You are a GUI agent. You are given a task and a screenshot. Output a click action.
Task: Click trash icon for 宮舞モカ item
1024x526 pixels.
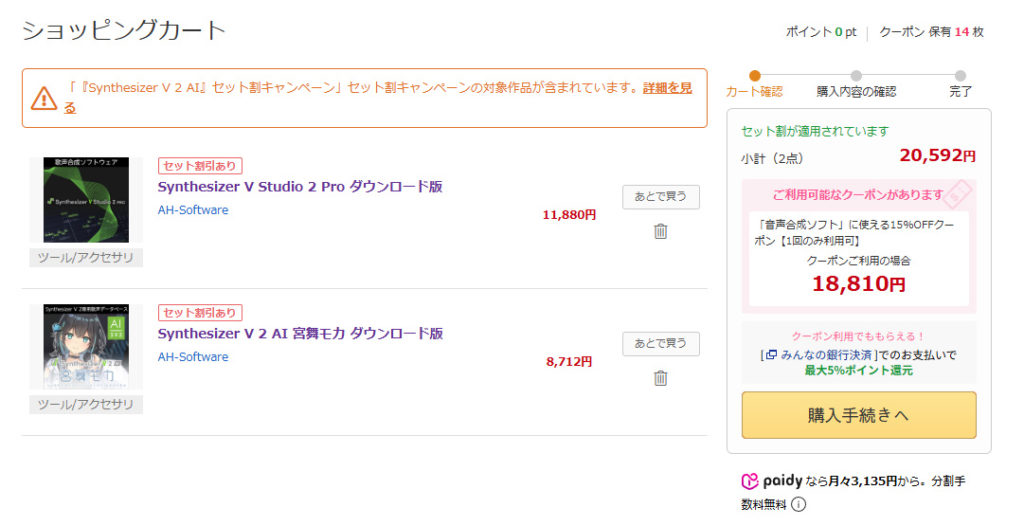(660, 378)
